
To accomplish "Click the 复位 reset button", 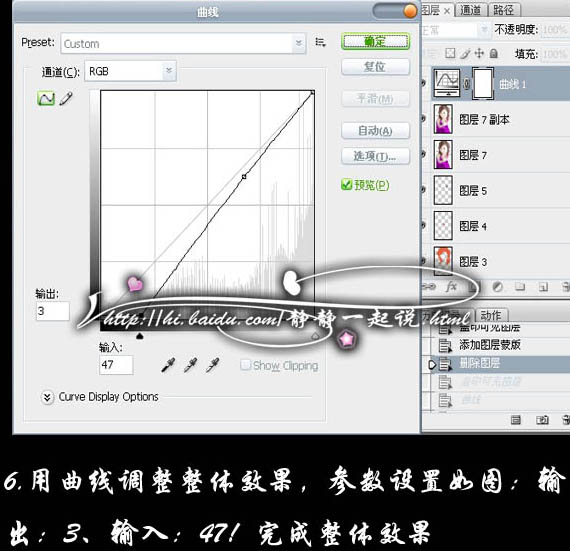I will pos(376,67).
